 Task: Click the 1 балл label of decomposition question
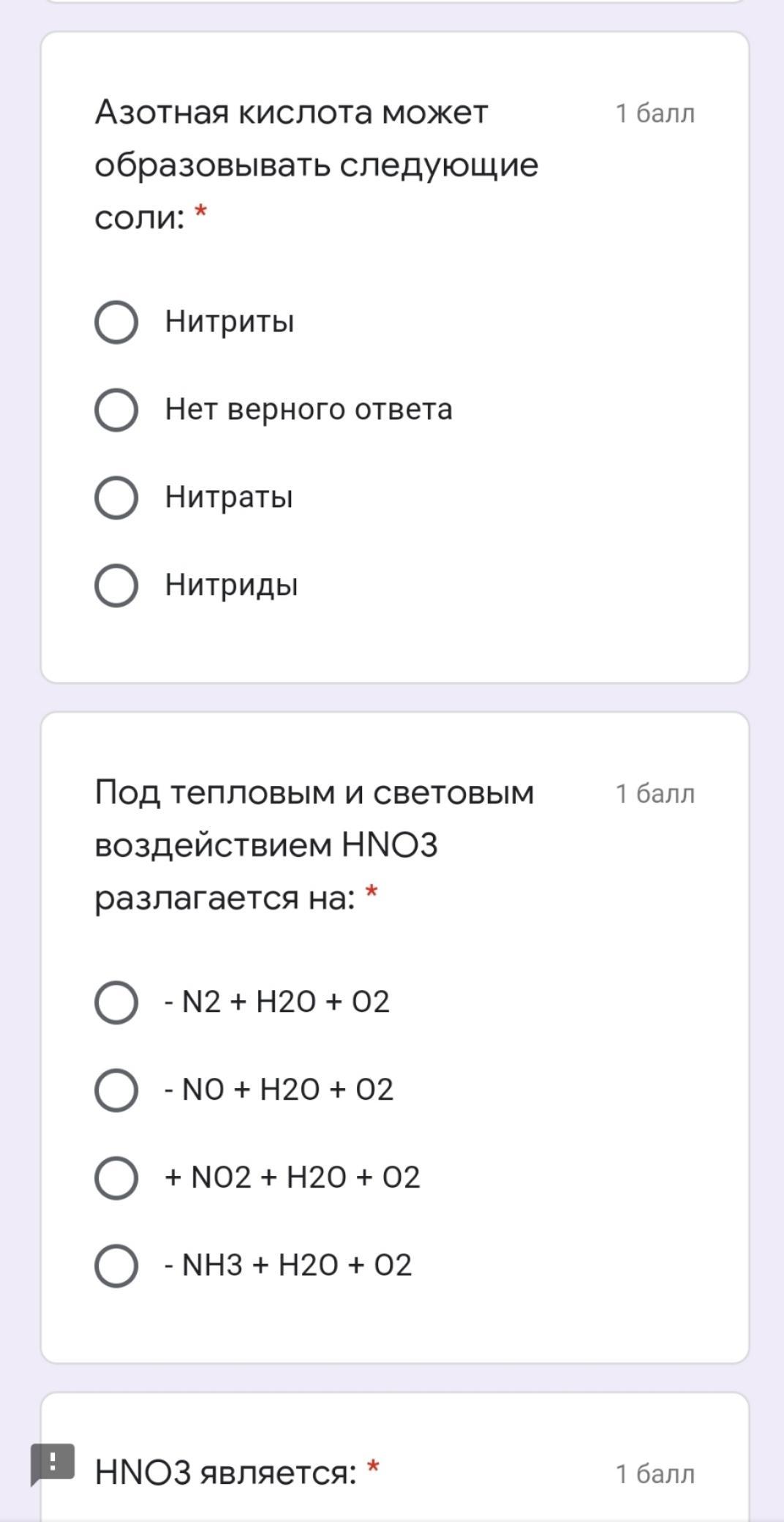(x=655, y=794)
